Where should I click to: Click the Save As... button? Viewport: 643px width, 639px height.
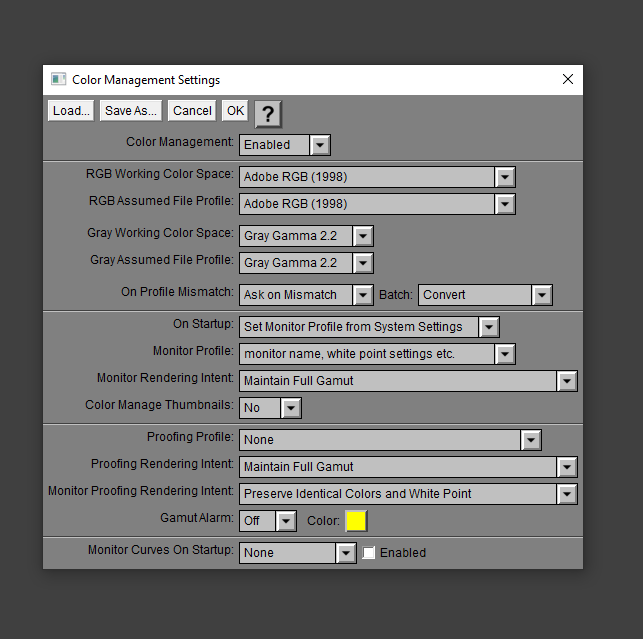(x=131, y=111)
